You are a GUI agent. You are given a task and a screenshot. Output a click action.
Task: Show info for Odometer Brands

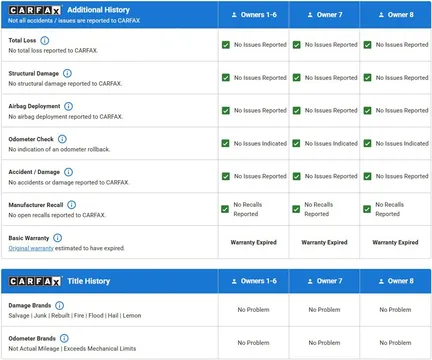click(64, 338)
